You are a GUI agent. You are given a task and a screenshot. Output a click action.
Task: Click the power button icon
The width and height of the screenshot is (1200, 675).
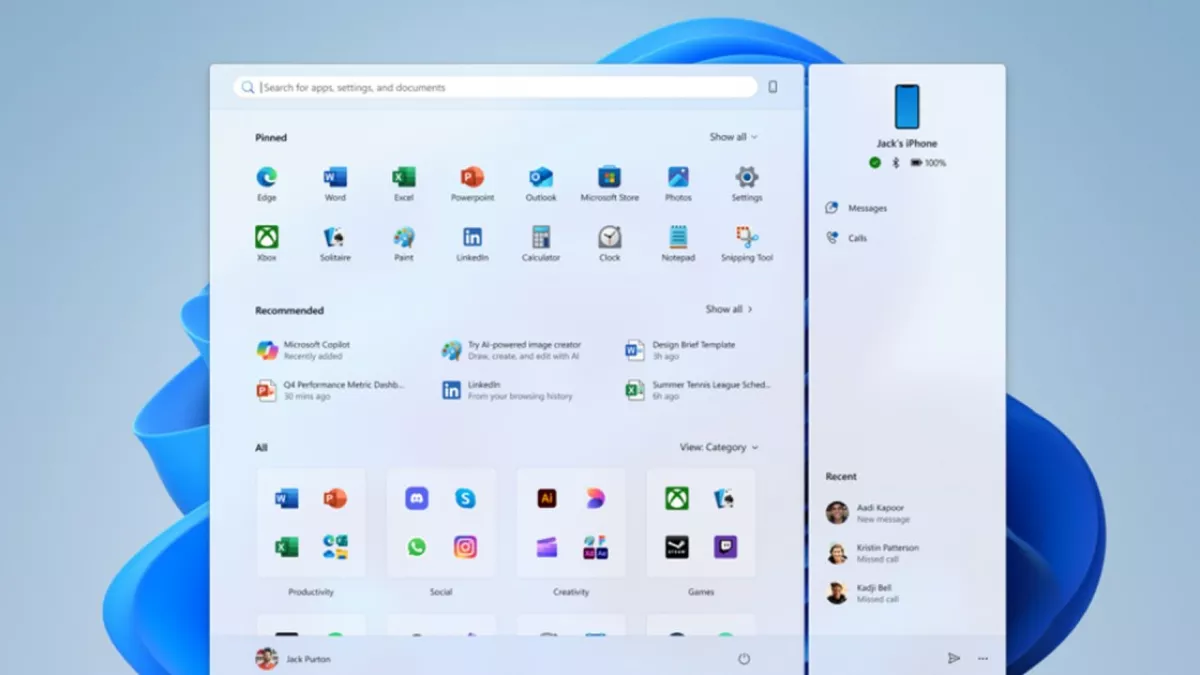click(744, 659)
